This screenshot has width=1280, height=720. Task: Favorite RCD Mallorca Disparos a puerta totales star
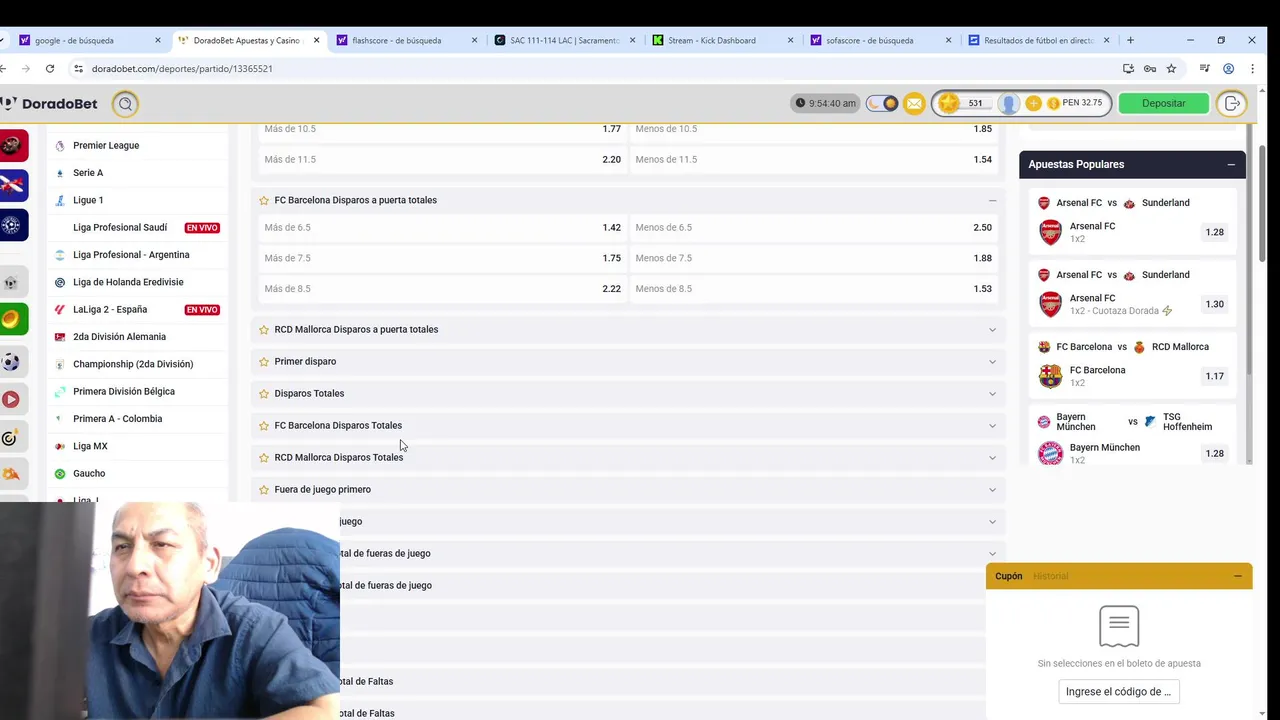click(x=264, y=329)
